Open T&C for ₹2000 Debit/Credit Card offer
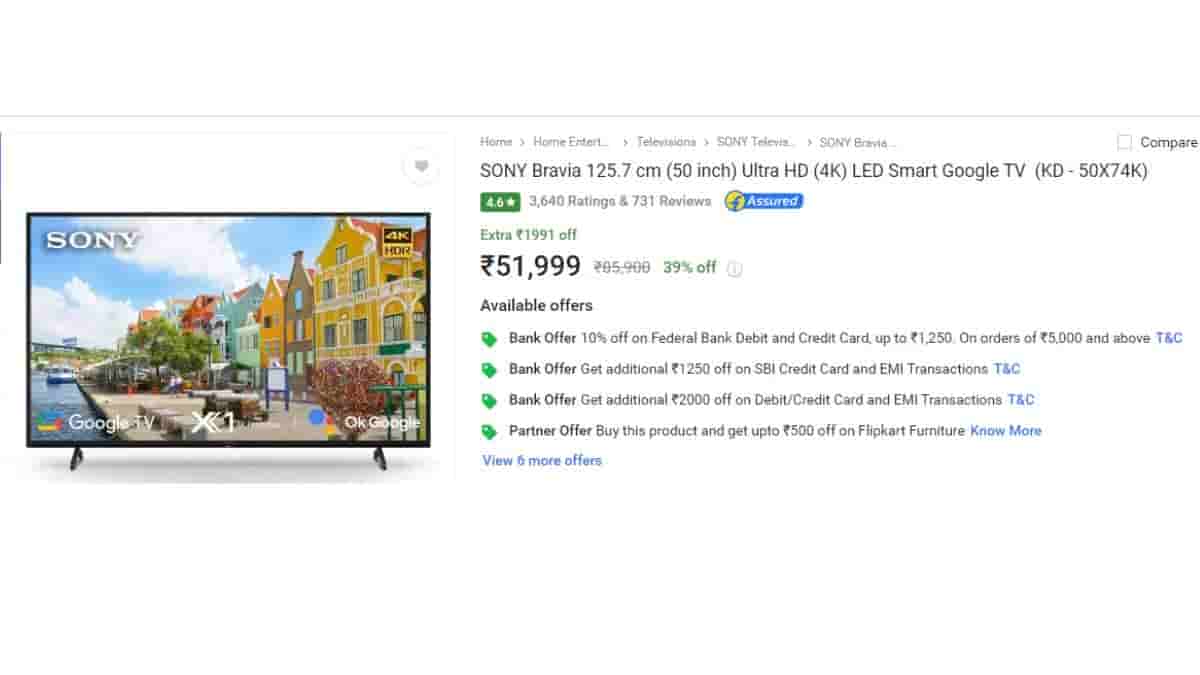 click(x=1020, y=400)
